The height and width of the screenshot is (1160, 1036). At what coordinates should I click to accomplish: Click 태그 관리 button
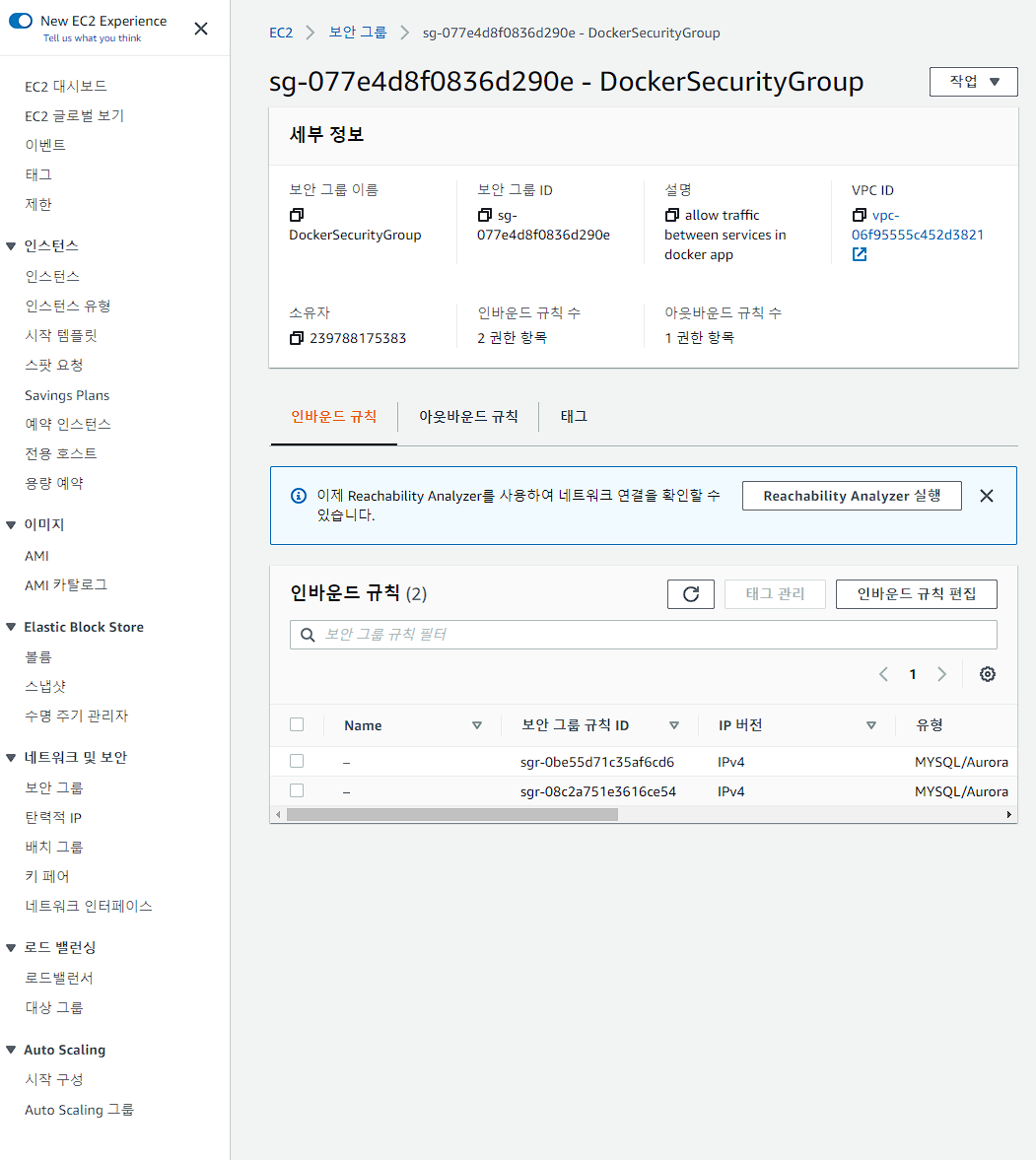point(775,594)
